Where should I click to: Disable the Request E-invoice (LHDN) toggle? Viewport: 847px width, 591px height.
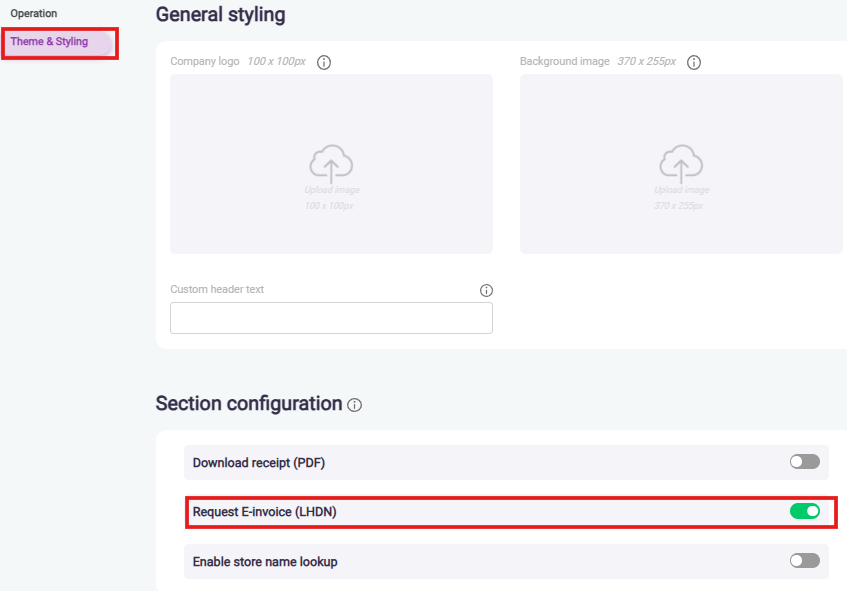tap(804, 512)
